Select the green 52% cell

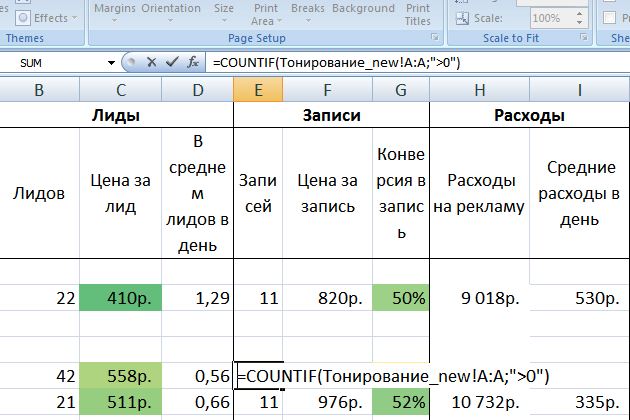click(x=401, y=402)
